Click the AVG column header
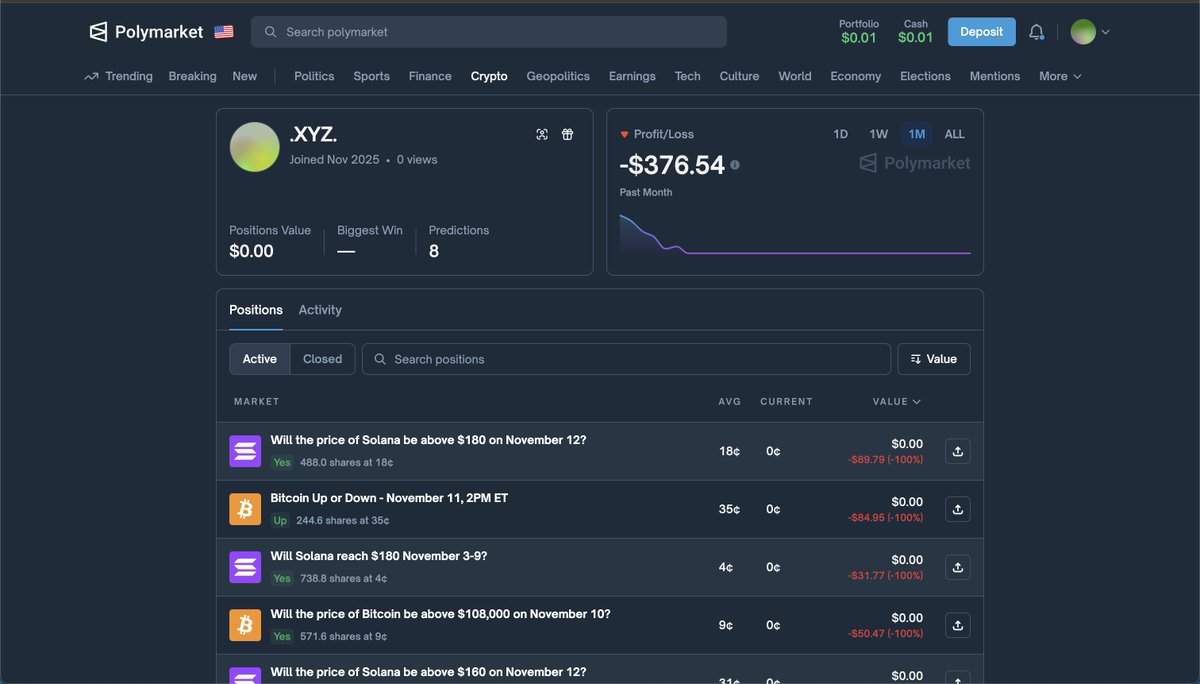 730,401
